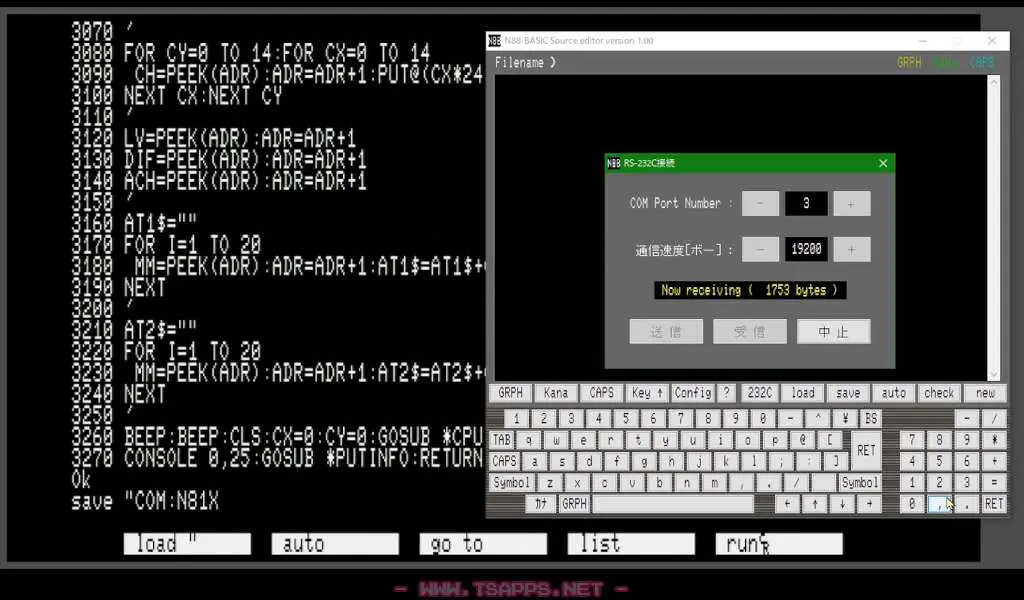1024x600 pixels.
Task: Click the 'Now receiving' status text
Action: [750, 291]
